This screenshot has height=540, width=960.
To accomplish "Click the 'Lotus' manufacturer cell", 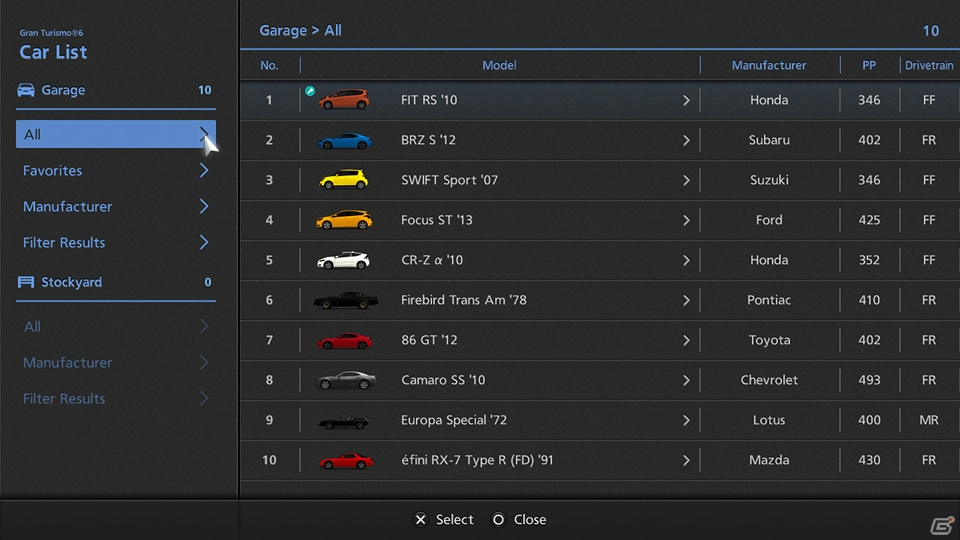I will tap(769, 420).
